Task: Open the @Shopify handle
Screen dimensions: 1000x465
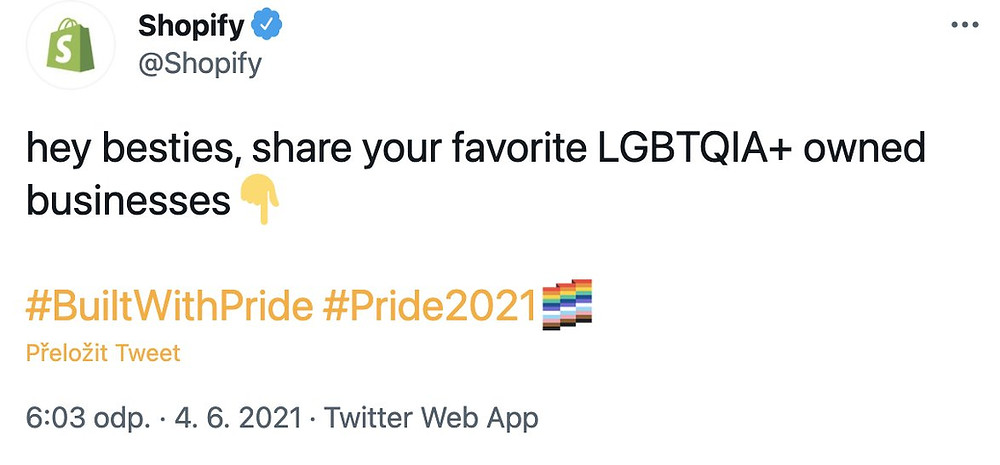Action: tap(200, 64)
